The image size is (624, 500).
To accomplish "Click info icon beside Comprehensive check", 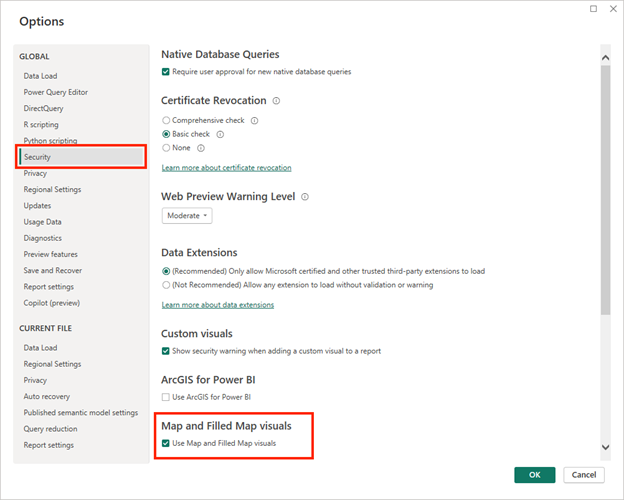I will pyautogui.click(x=254, y=121).
